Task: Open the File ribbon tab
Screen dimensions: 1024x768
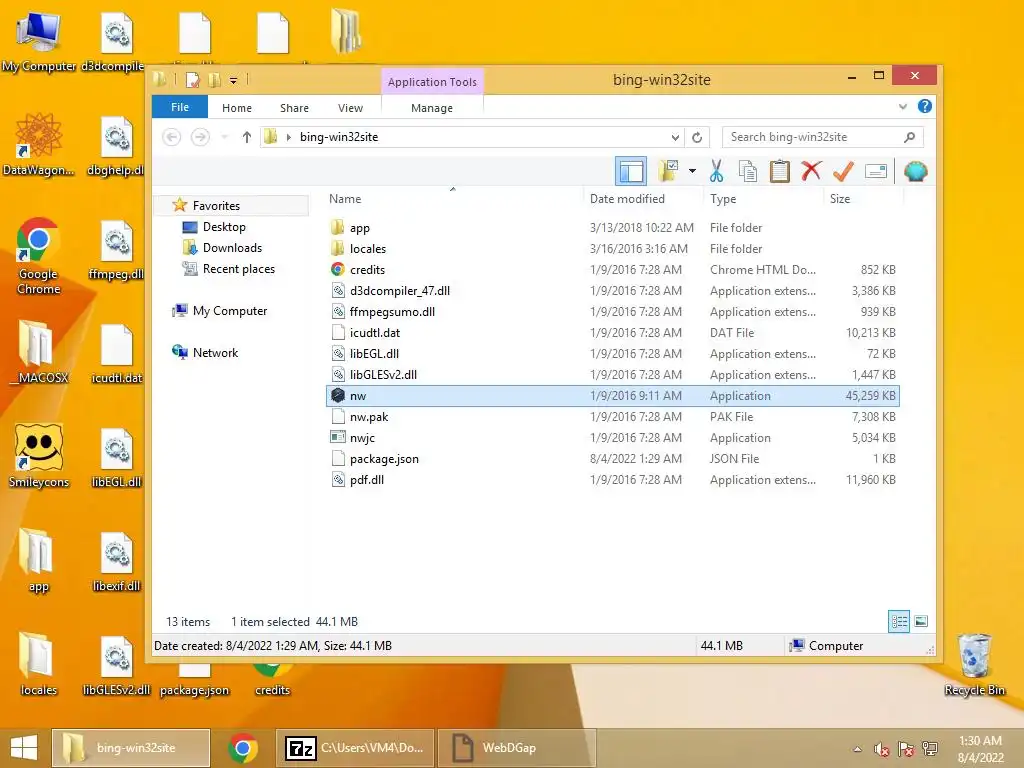Action: pos(180,107)
